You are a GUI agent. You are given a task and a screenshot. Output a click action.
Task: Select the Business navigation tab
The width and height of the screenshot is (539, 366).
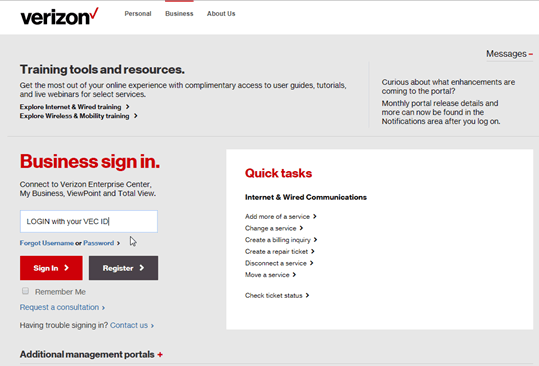pyautogui.click(x=179, y=14)
